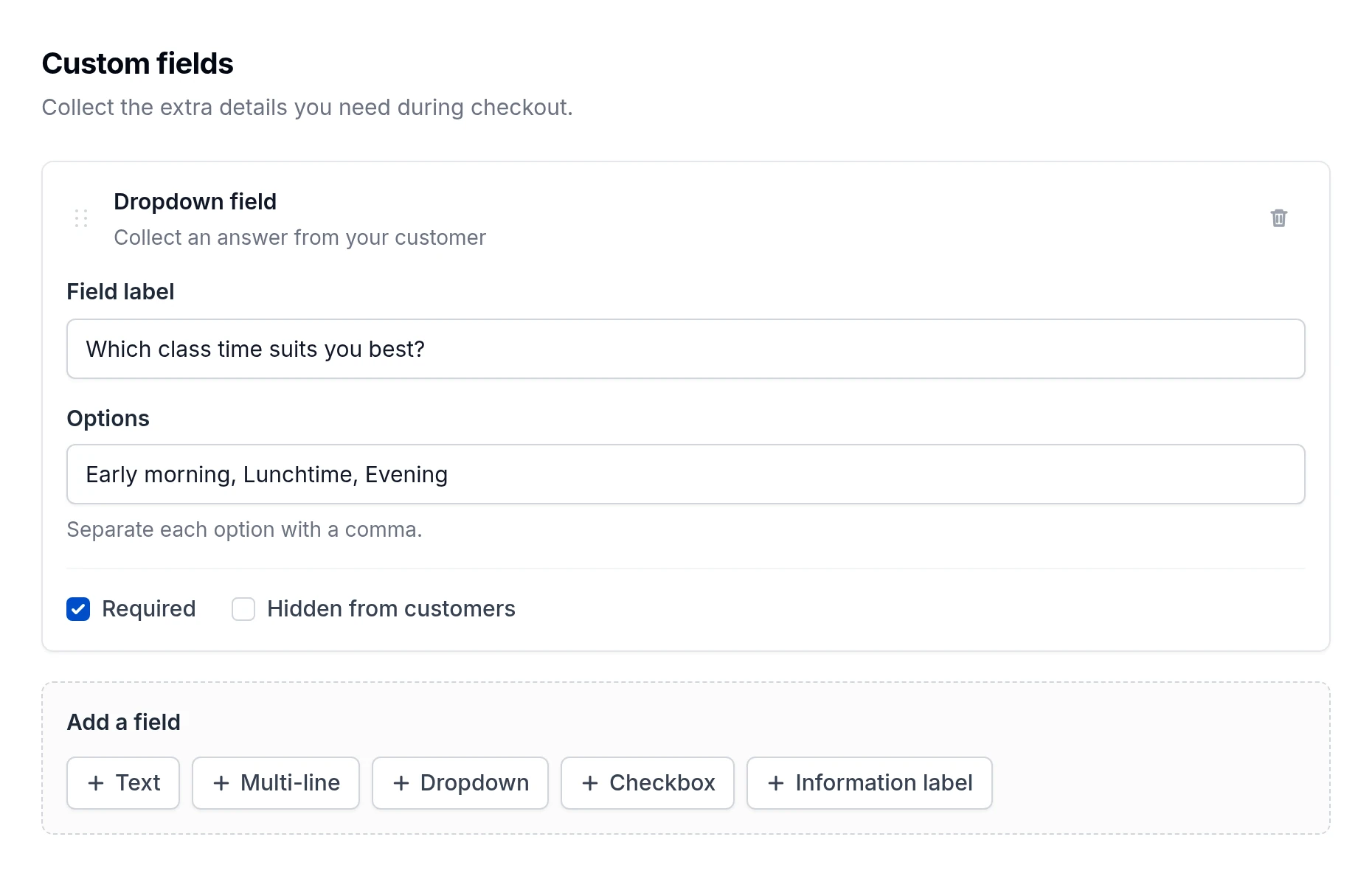The height and width of the screenshot is (876, 1372).
Task: Click the 'Dropdown field' title text
Action: pos(195,201)
